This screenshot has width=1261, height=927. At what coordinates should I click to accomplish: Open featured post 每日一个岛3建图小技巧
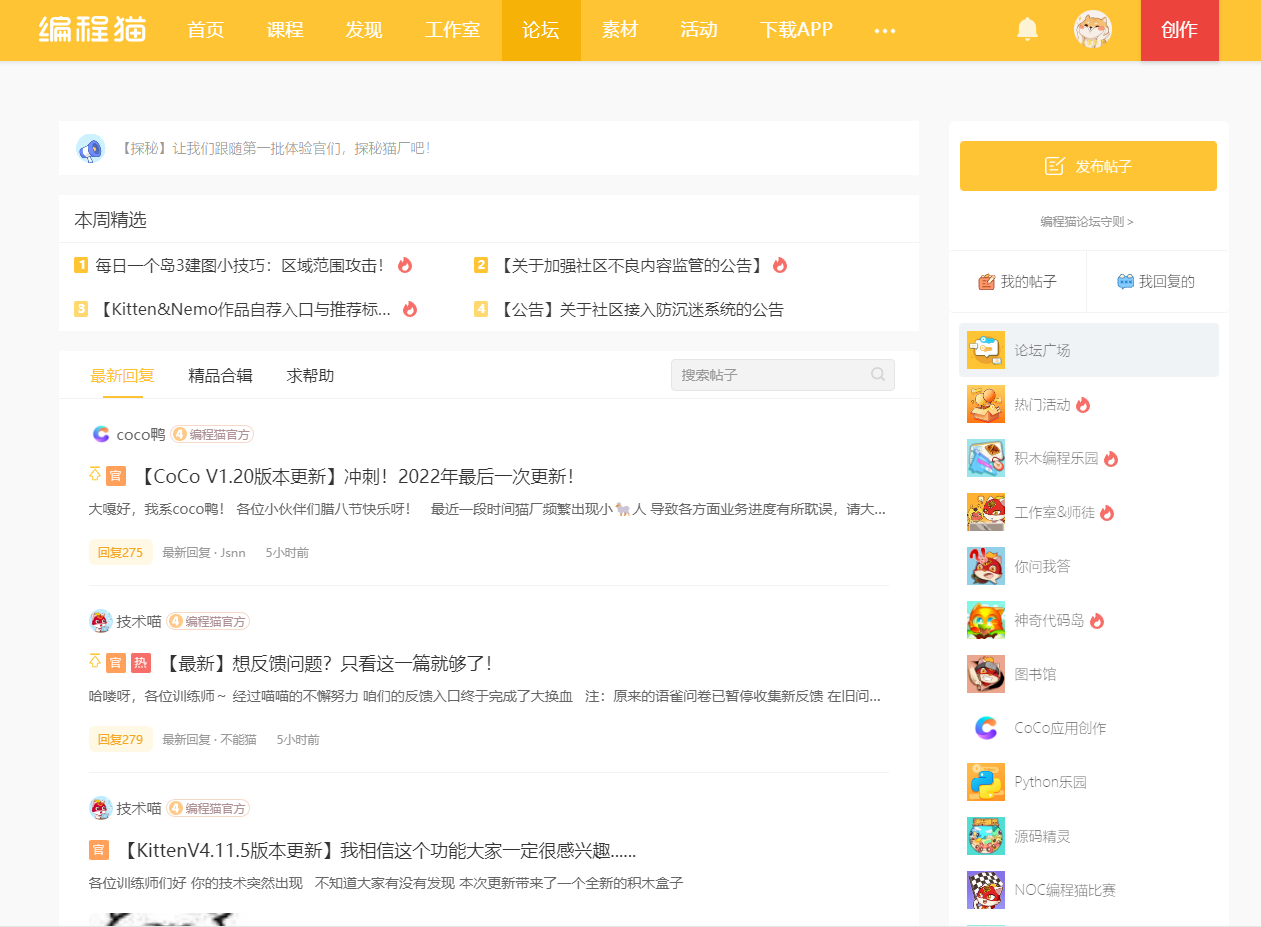(240, 265)
